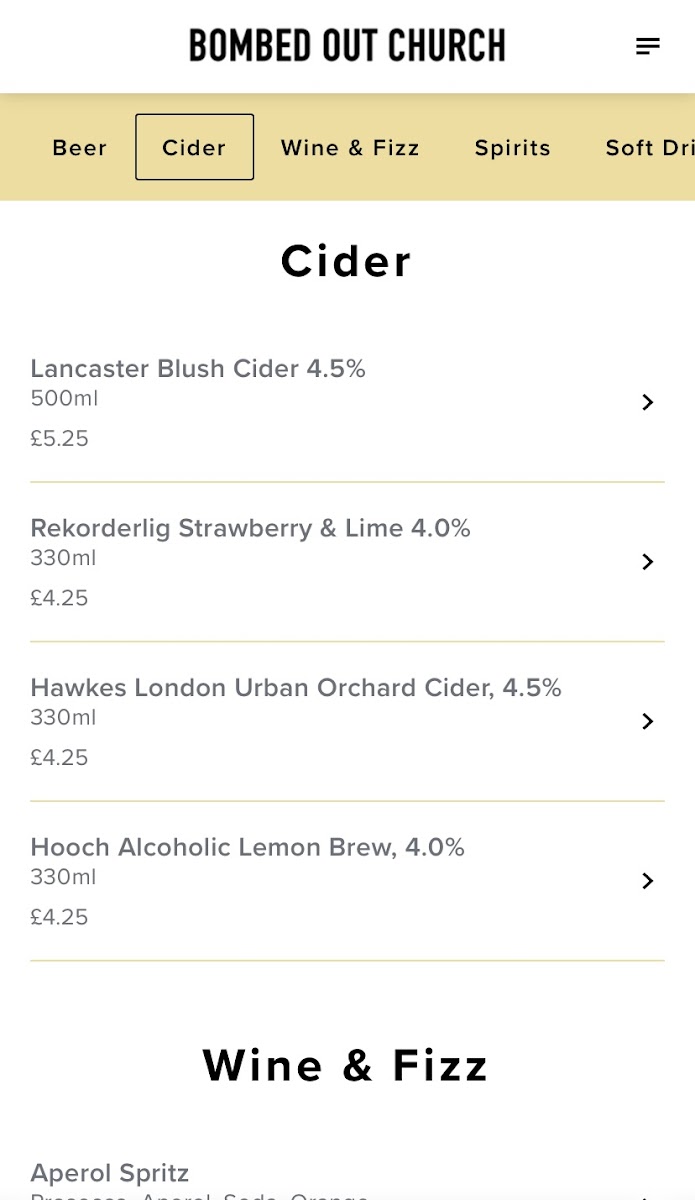Viewport: 695px width, 1200px height.
Task: Open the Aperol Spritz item
Action: coord(110,1173)
